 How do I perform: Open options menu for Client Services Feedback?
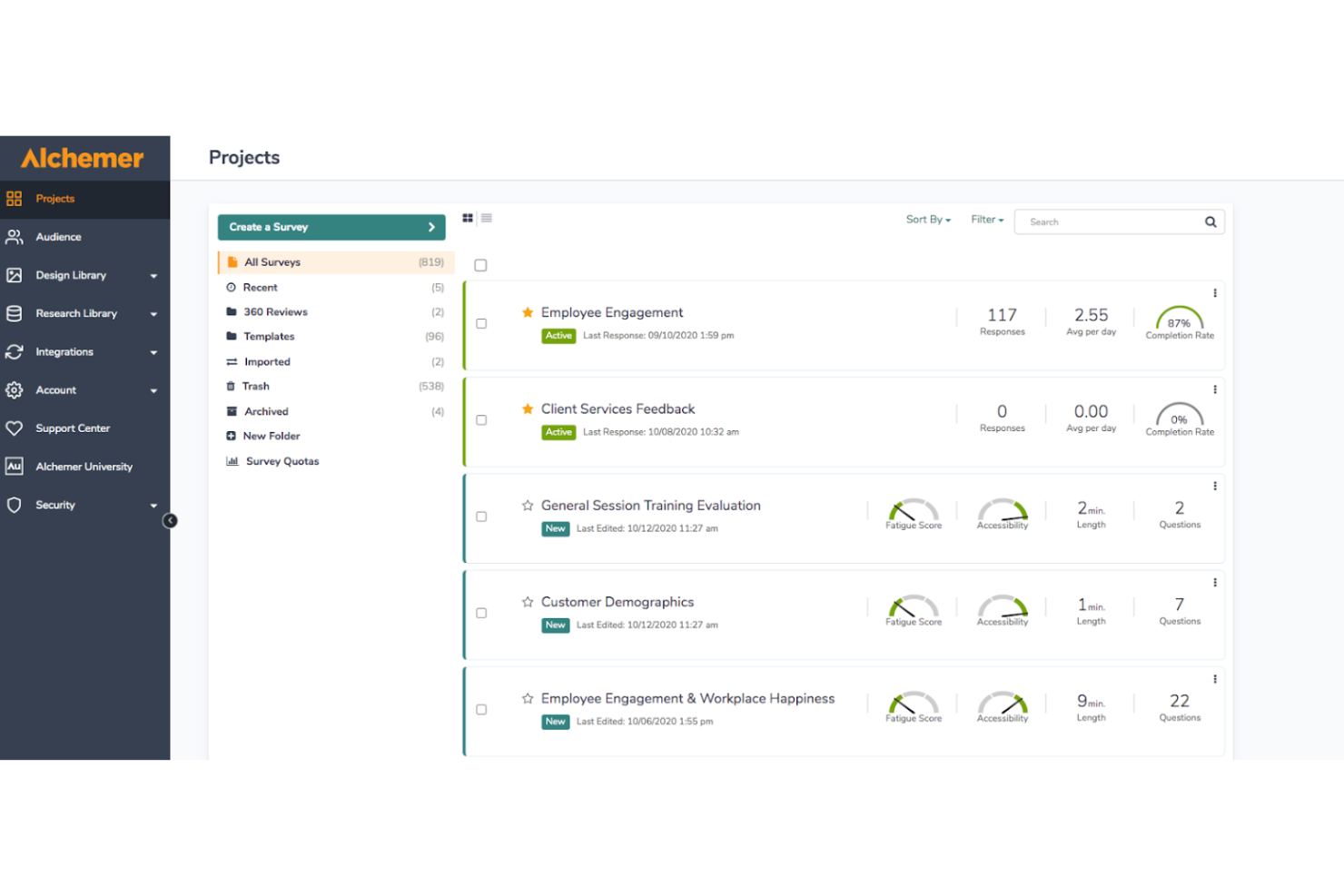[1215, 389]
